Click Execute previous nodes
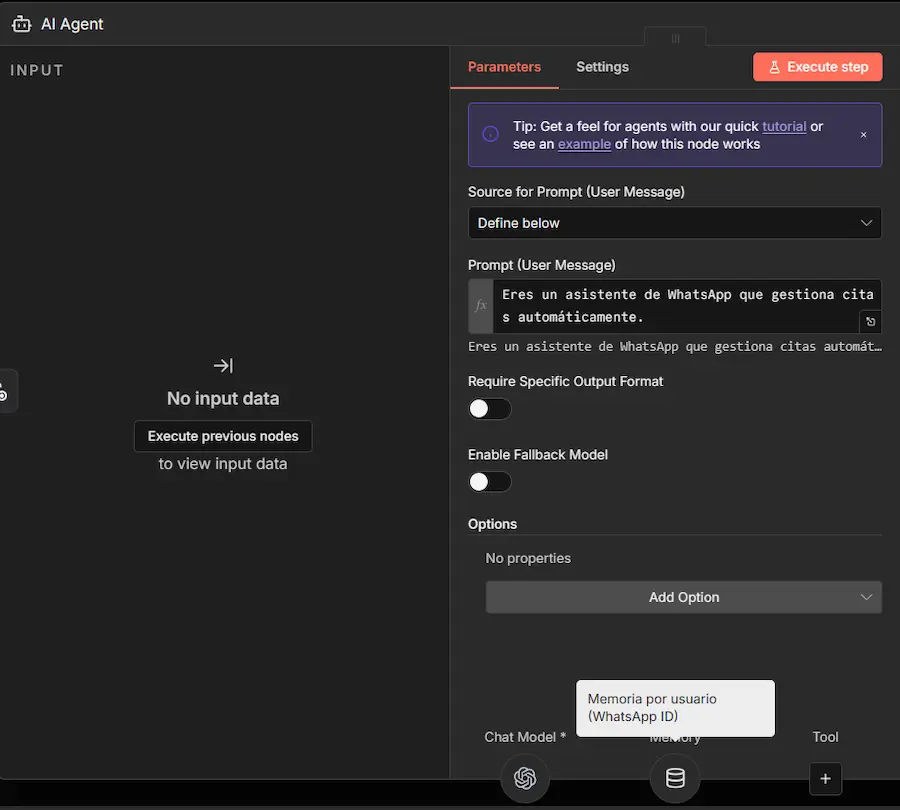Screen dimensions: 900x810 222,436
